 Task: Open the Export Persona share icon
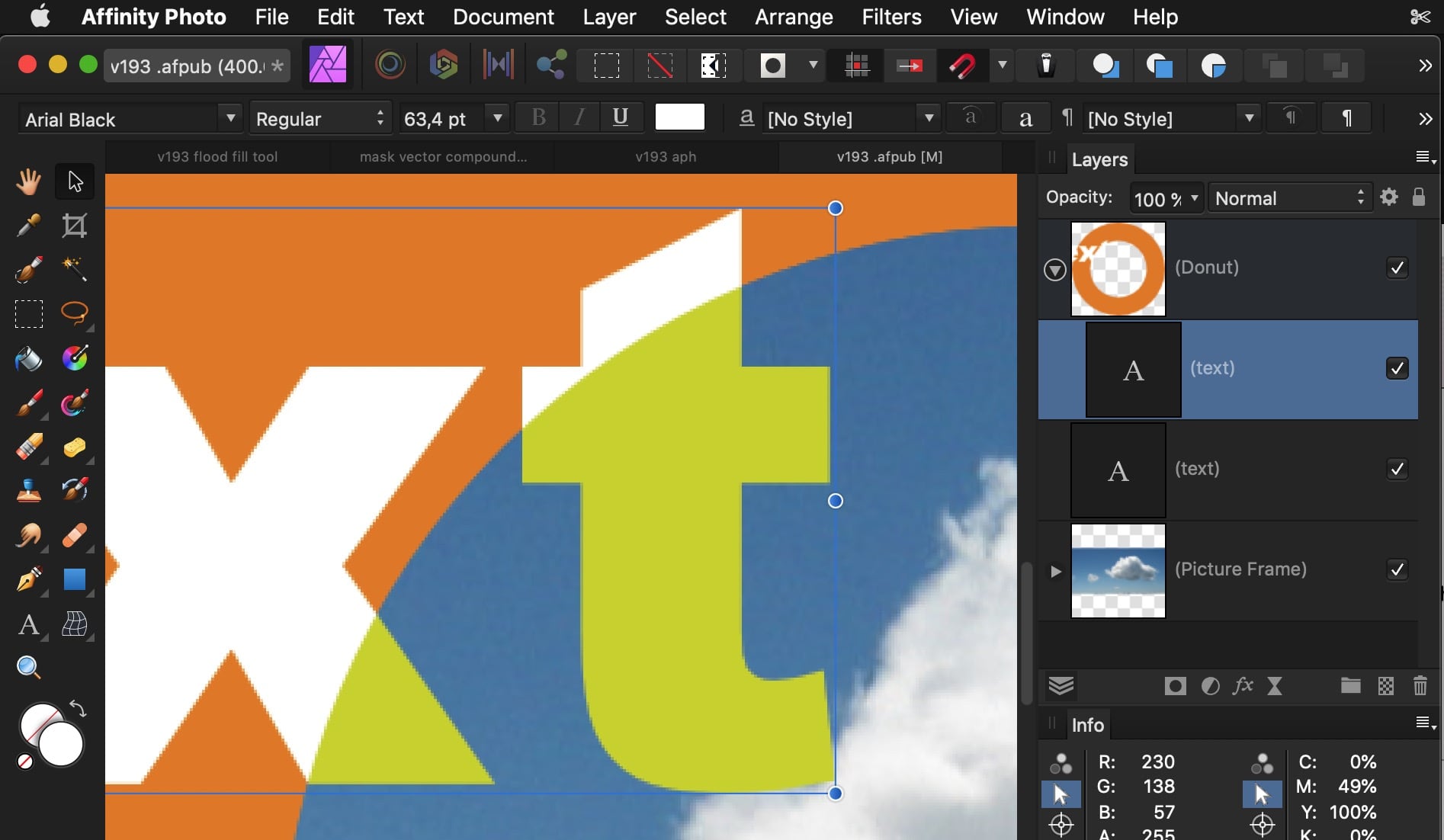(x=551, y=65)
